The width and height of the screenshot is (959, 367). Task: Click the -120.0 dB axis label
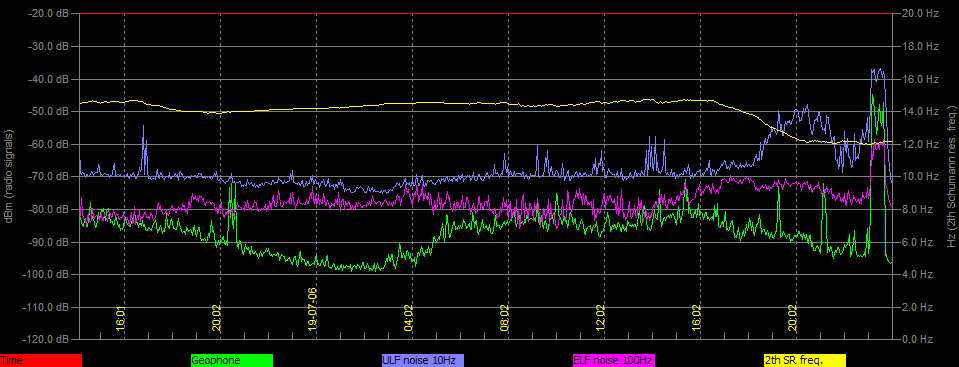(45, 339)
